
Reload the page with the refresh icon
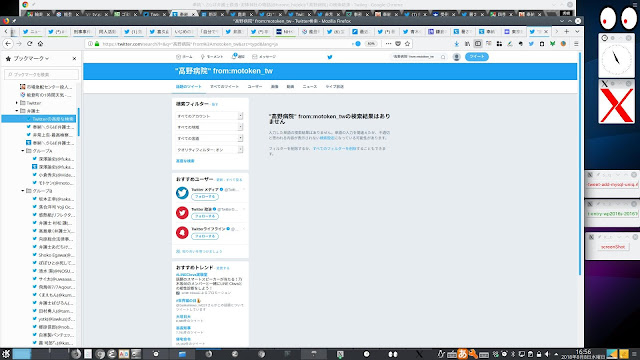click(x=29, y=43)
